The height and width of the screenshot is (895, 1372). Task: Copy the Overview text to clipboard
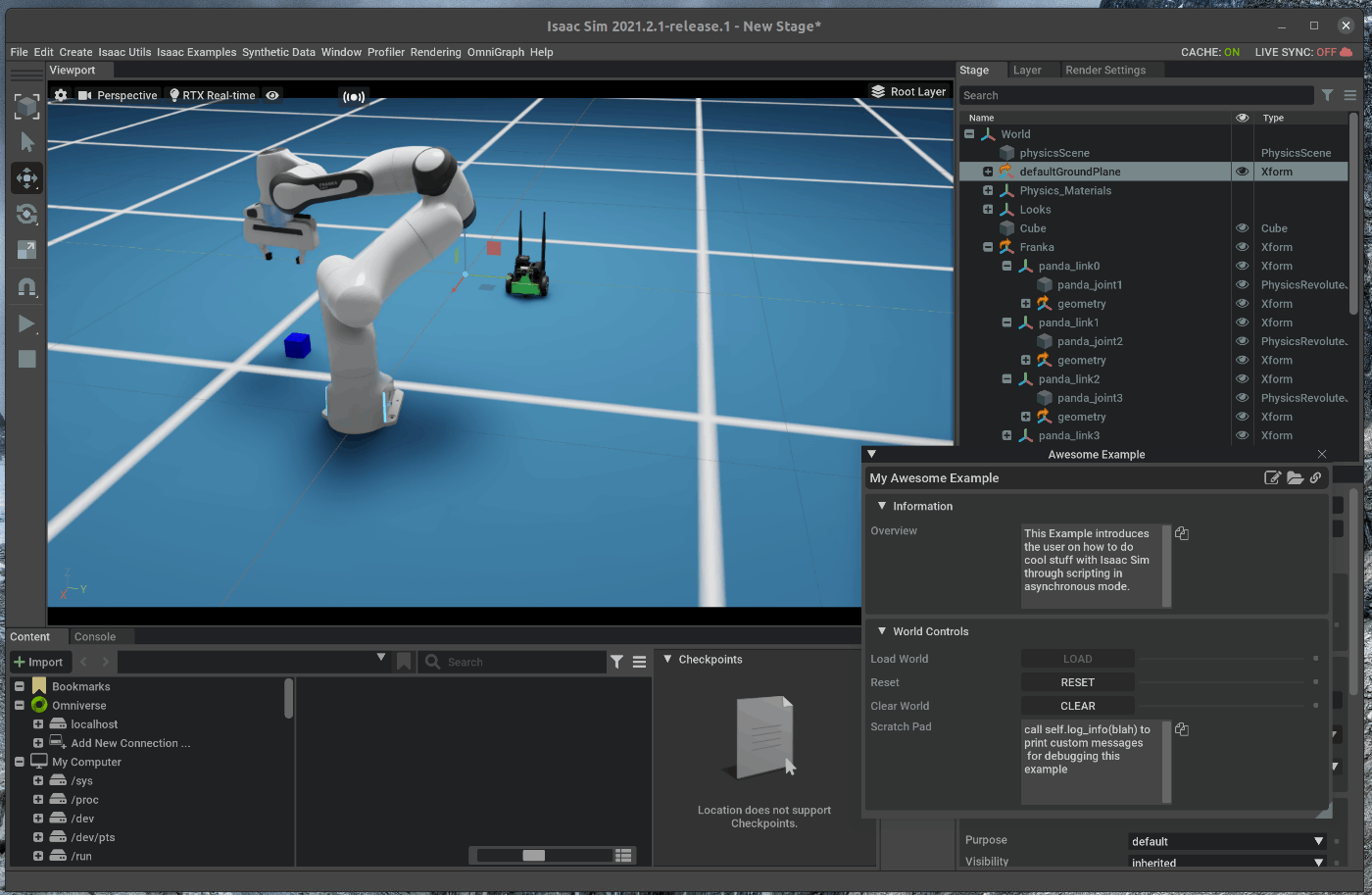click(1182, 533)
